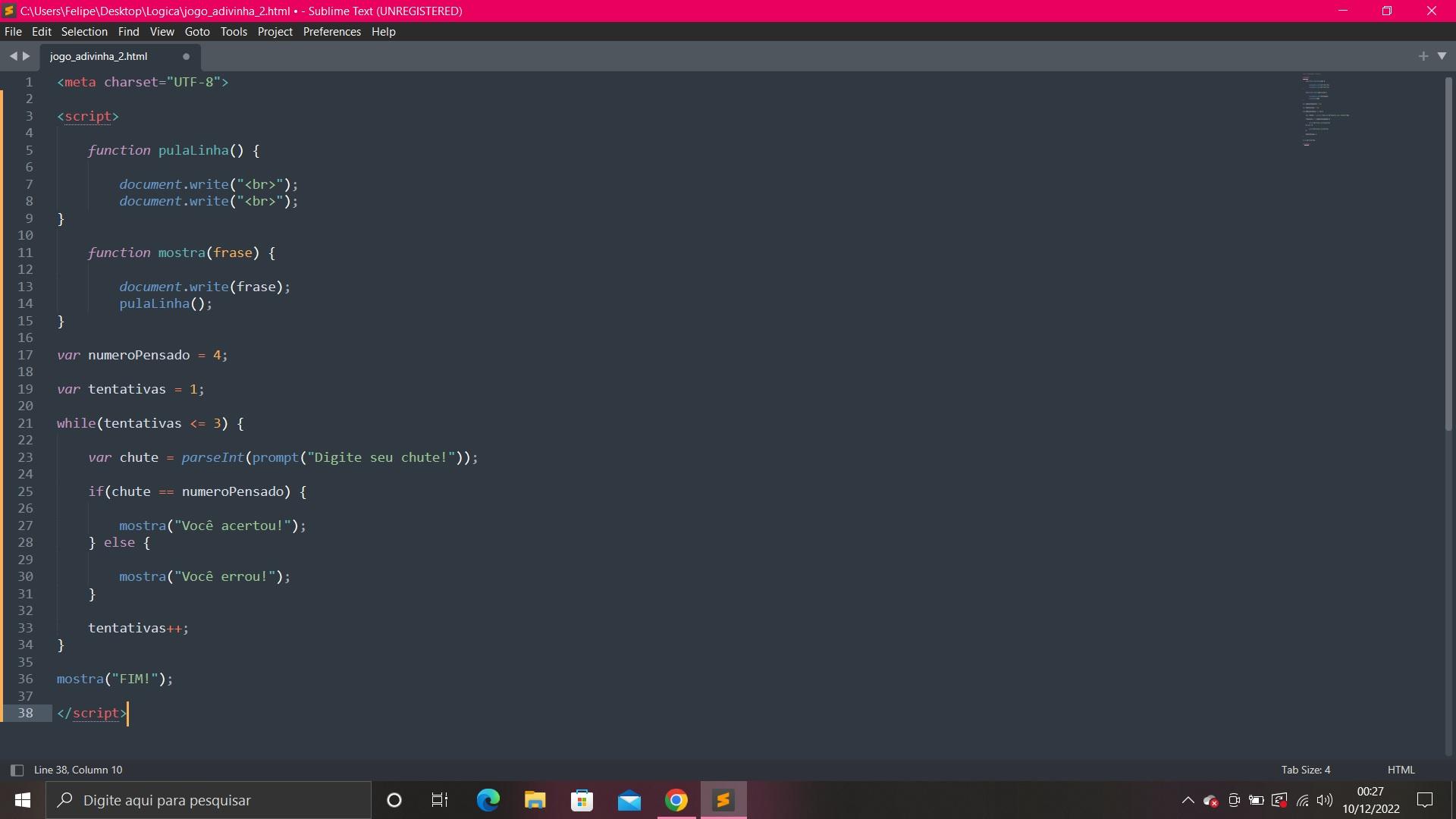Viewport: 1456px width, 819px height.
Task: Open the Goto menu
Action: coord(197,32)
